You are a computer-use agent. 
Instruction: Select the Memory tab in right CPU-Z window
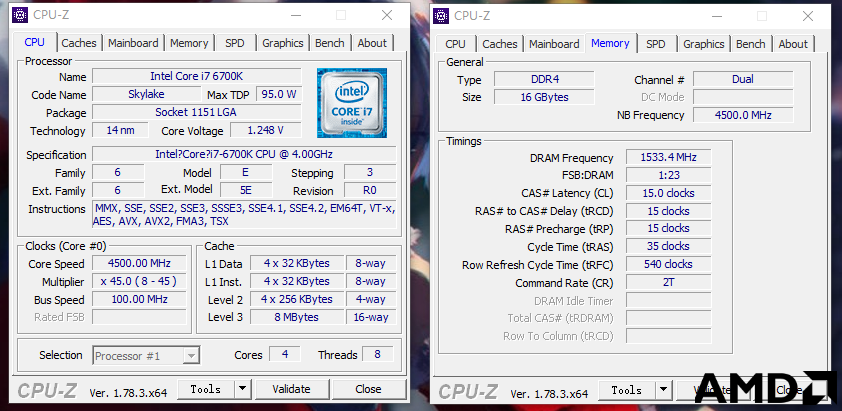[x=610, y=43]
